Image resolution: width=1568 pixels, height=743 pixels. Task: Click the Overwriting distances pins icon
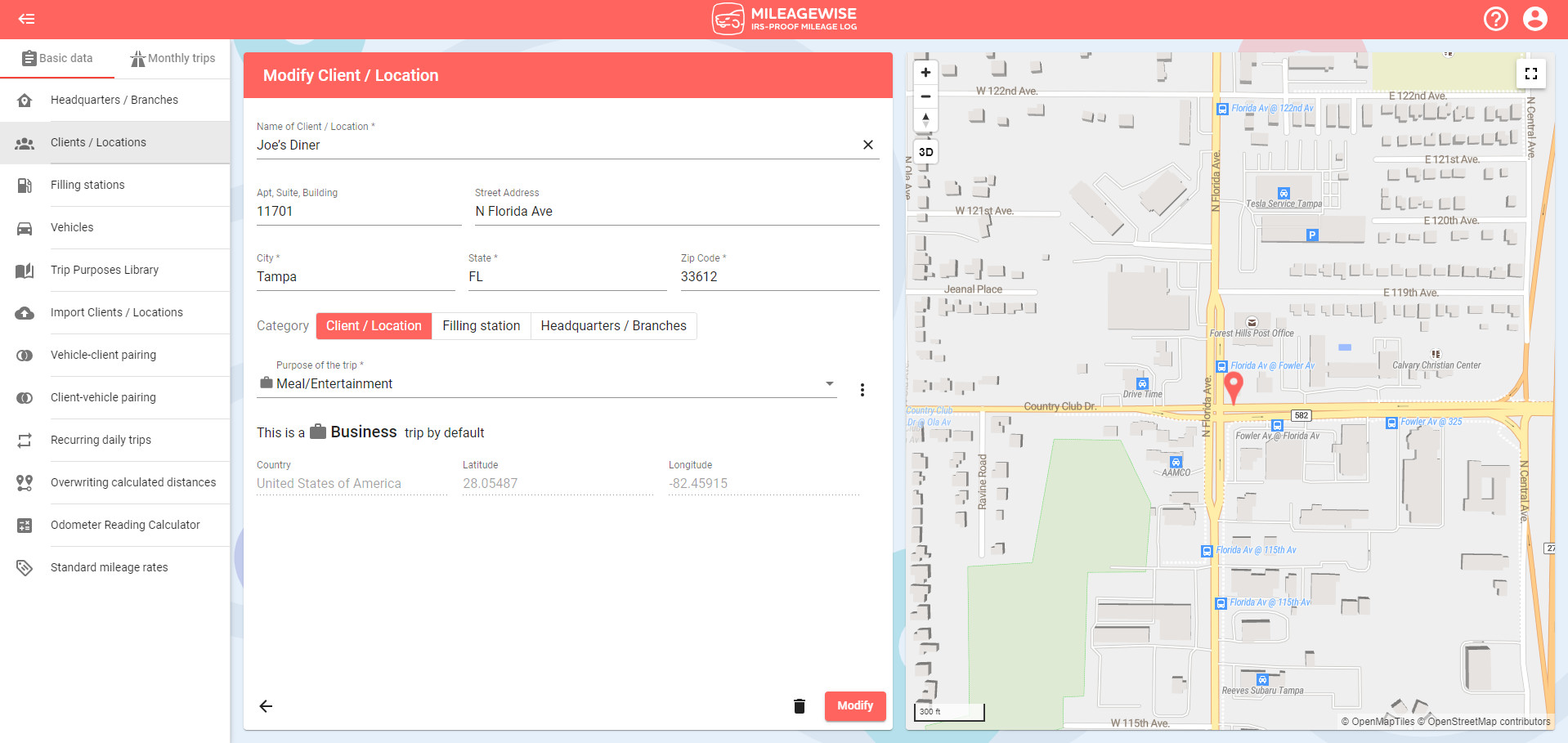tap(25, 483)
